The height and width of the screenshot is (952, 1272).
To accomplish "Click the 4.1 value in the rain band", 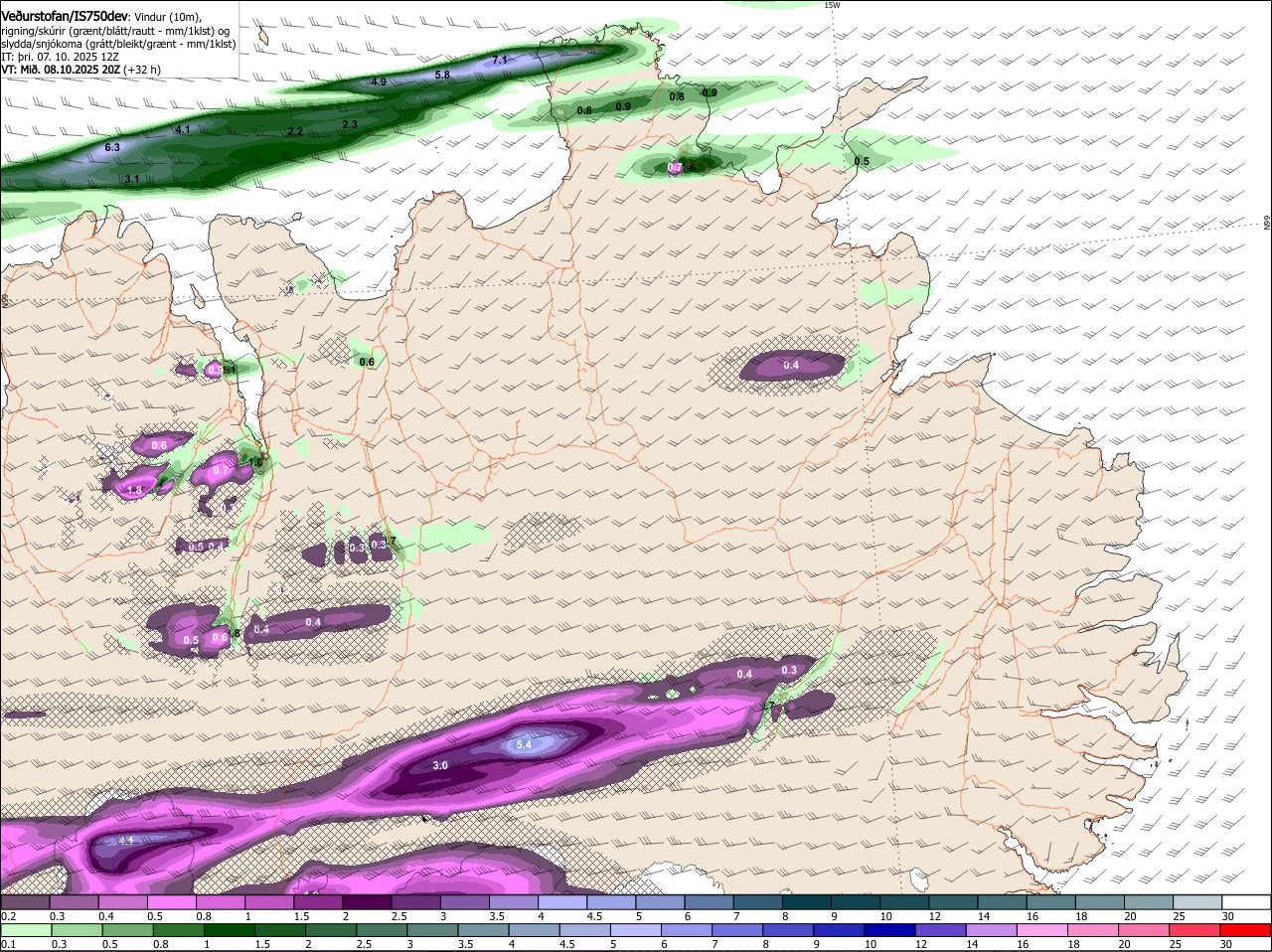I will (183, 129).
